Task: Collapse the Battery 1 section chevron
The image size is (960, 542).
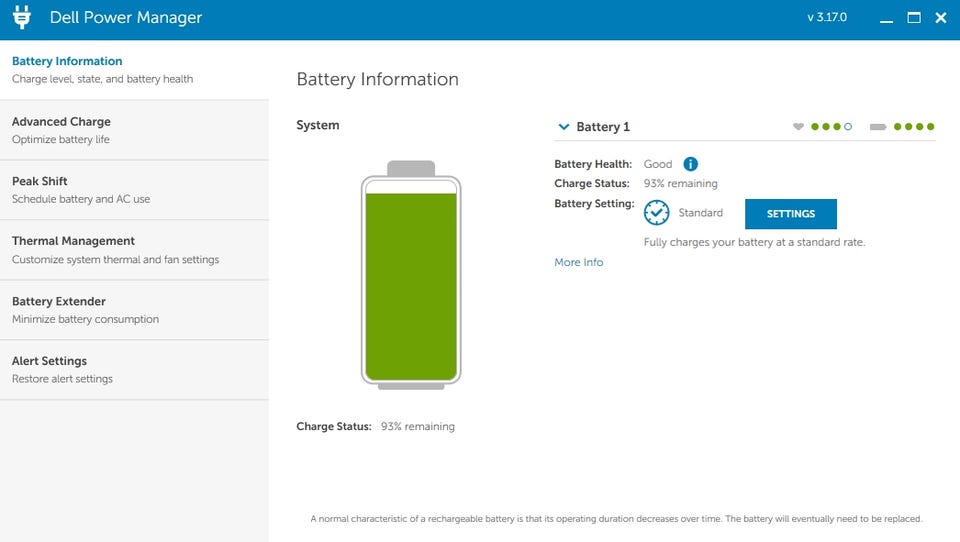Action: [564, 127]
